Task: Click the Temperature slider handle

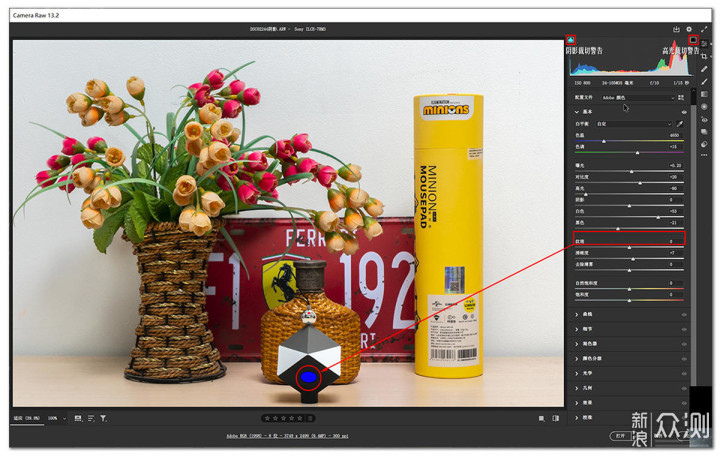Action: coord(604,141)
